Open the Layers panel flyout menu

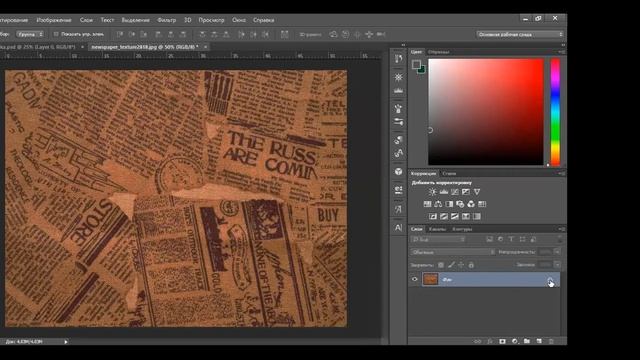pyautogui.click(x=562, y=229)
